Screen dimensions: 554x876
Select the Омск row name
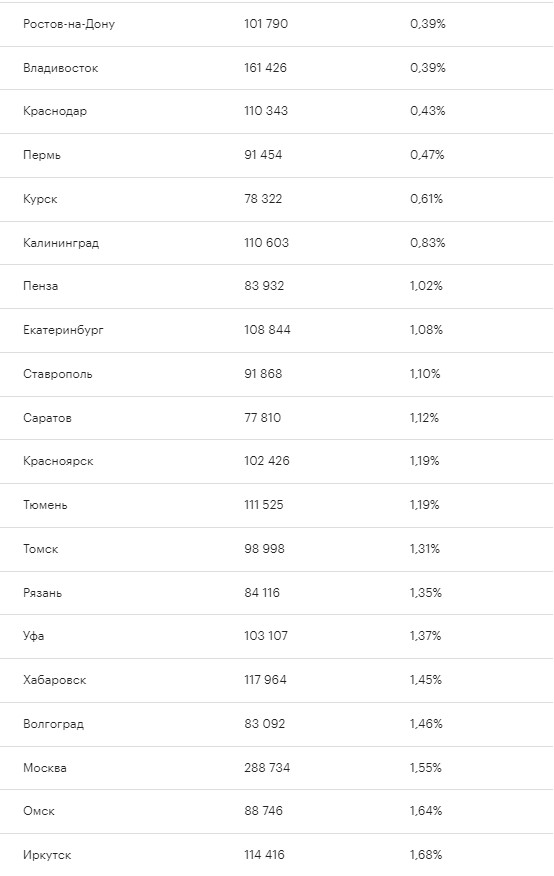pyautogui.click(x=39, y=811)
